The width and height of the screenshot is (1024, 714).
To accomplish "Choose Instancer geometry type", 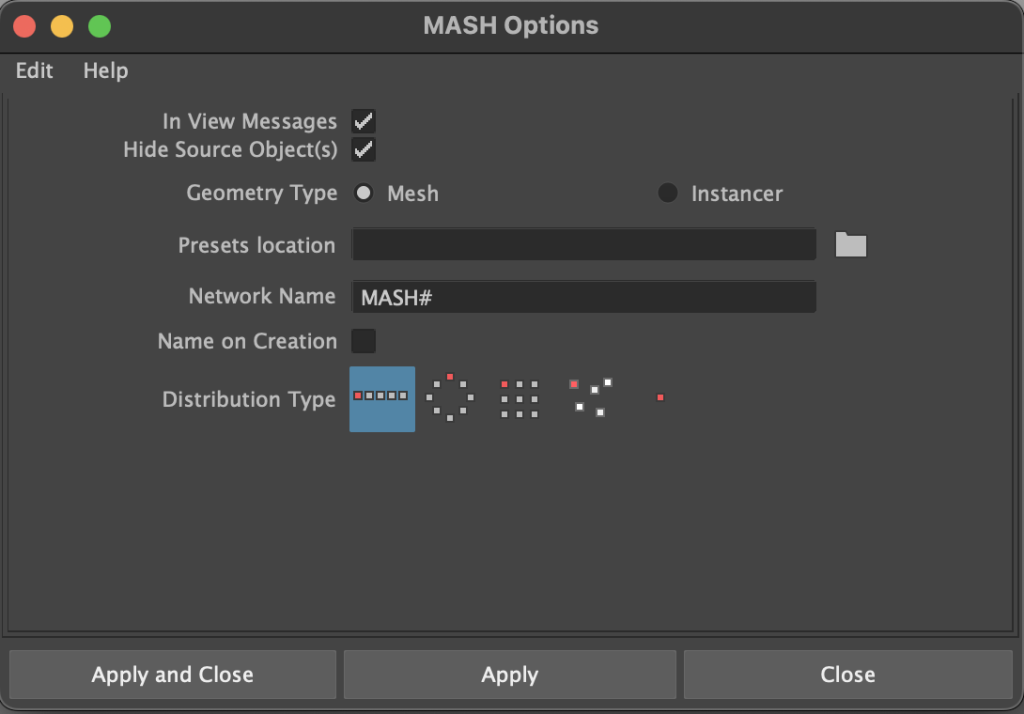I will click(667, 193).
